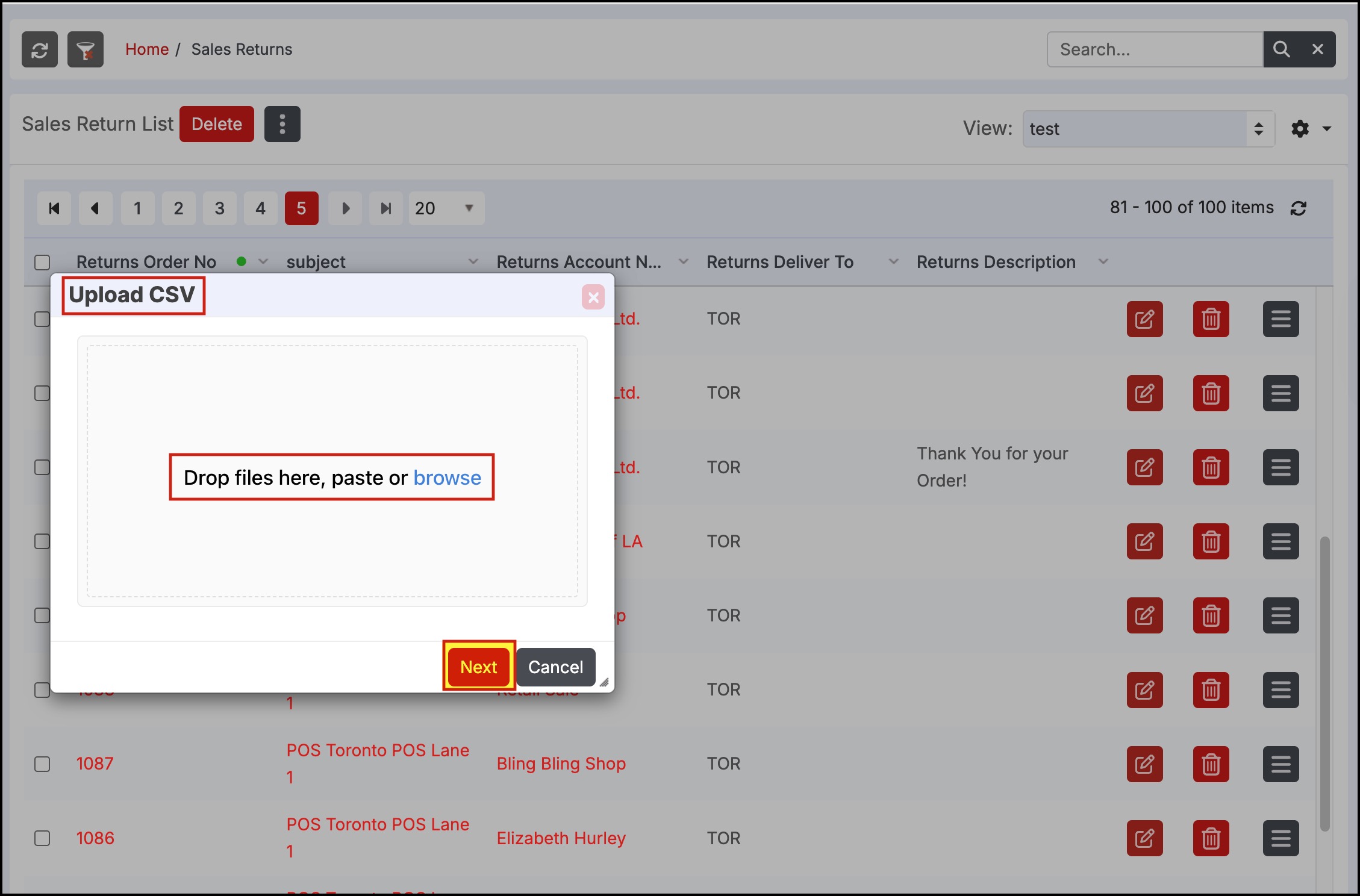The width and height of the screenshot is (1360, 896).
Task: Click the clear filter funnel icon
Action: tap(86, 49)
